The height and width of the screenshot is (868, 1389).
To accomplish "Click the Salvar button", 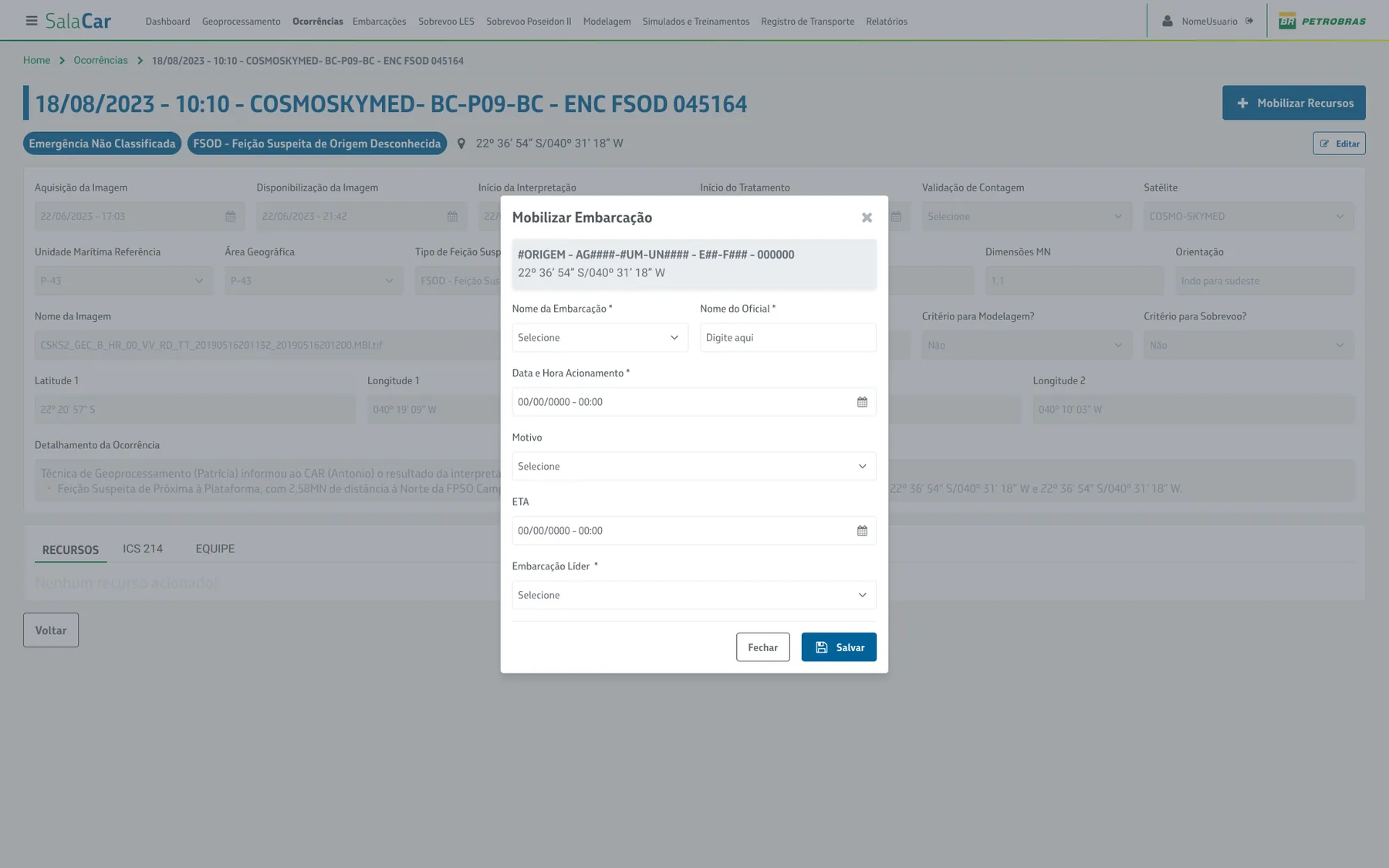I will [839, 647].
